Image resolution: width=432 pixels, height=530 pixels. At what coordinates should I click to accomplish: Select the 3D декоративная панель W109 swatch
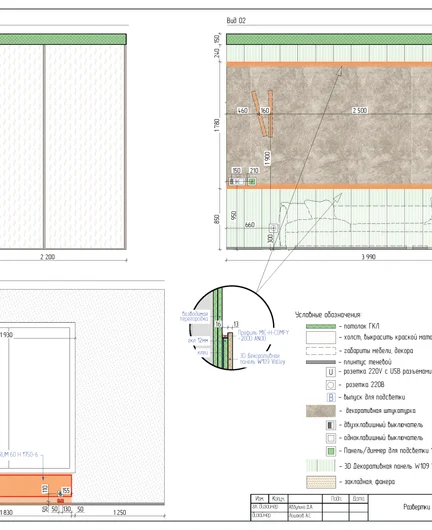(x=321, y=466)
